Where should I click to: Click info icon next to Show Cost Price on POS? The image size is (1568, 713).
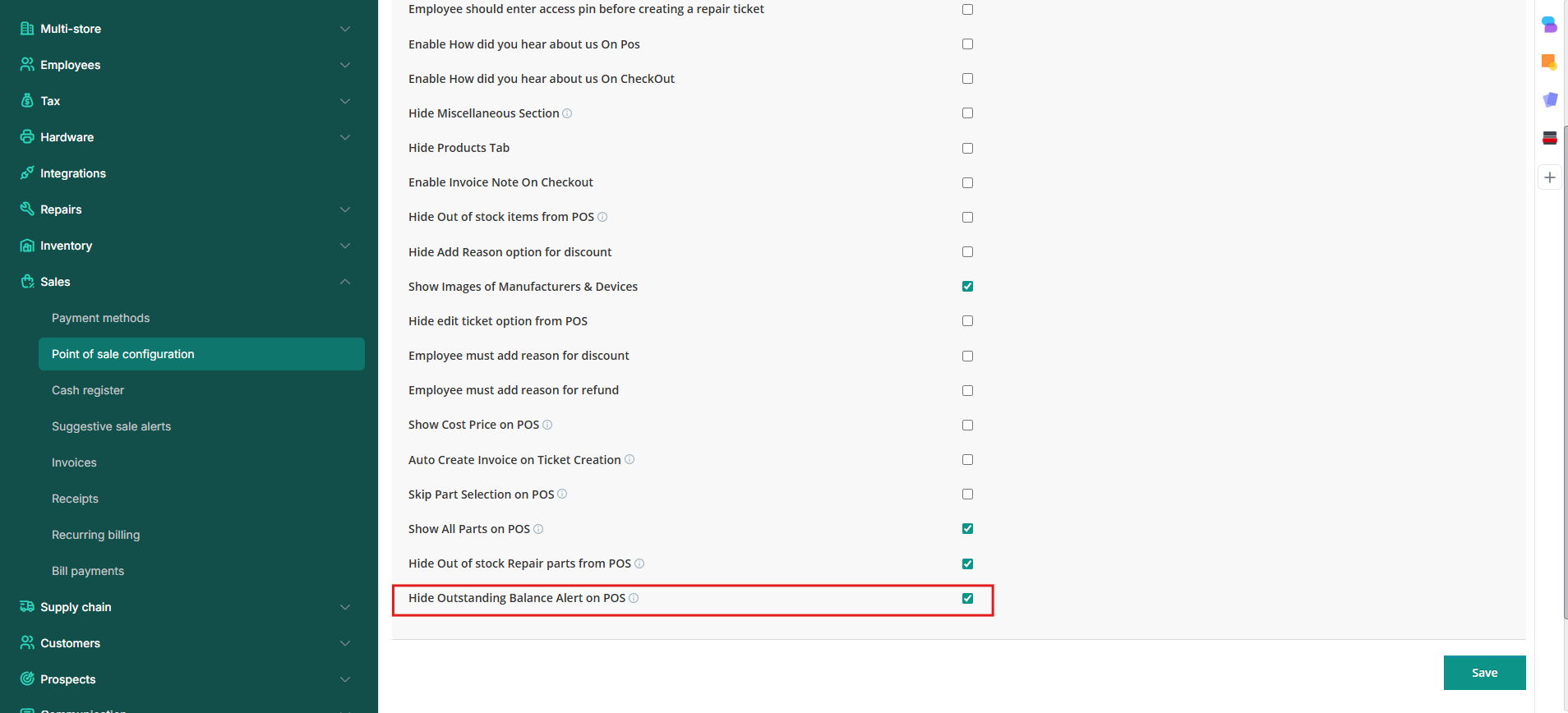547,425
